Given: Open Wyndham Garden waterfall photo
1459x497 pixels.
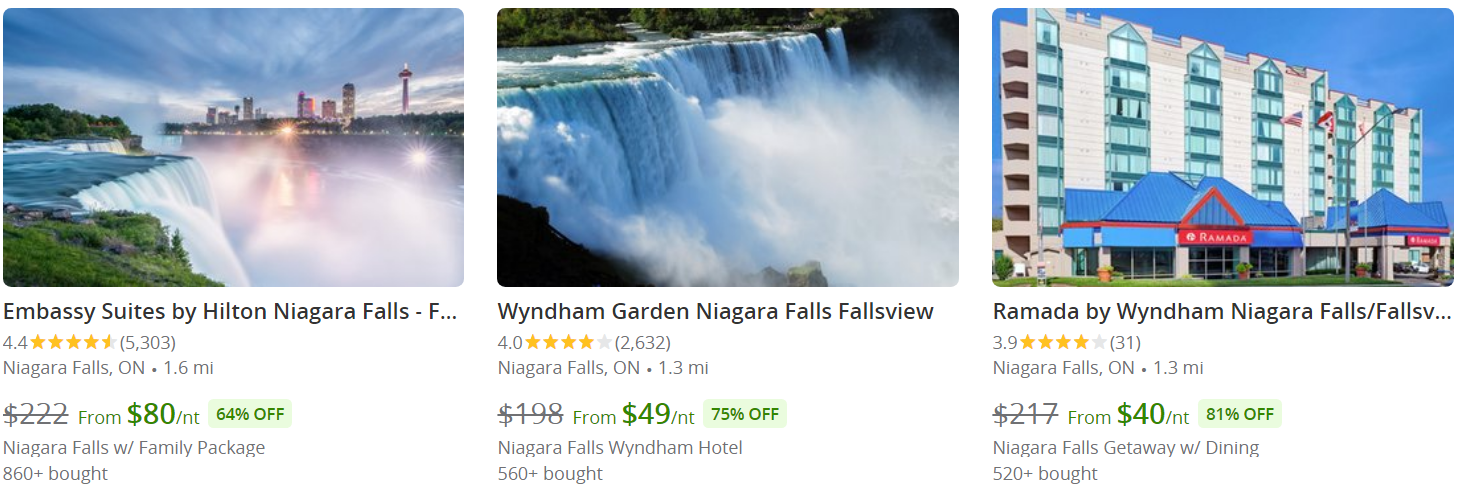Looking at the screenshot, I should tap(728, 148).
